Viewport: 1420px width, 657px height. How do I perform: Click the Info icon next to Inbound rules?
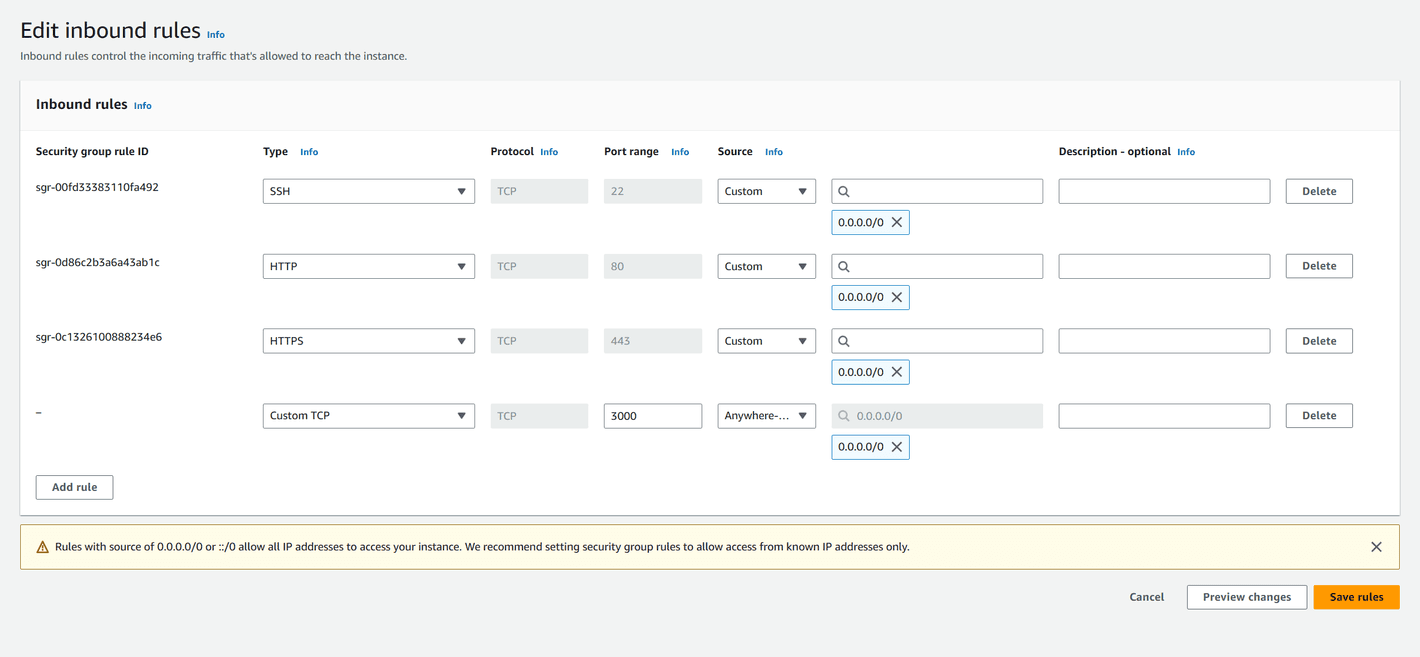tap(142, 105)
